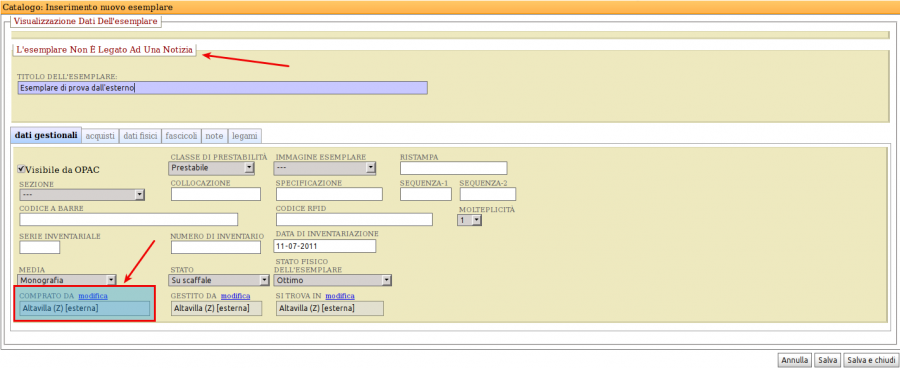The height and width of the screenshot is (368, 900).
Task: Switch to the acquisti tab
Action: click(100, 136)
